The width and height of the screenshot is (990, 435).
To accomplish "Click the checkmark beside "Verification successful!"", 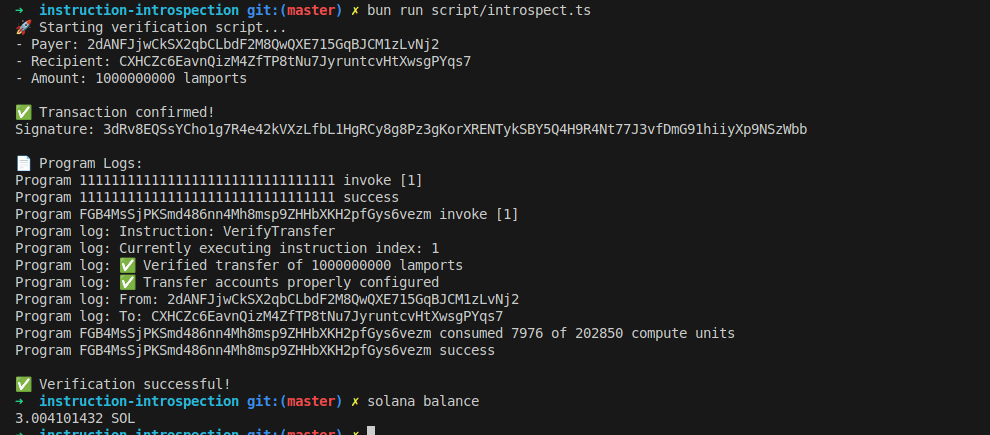I will point(23,384).
